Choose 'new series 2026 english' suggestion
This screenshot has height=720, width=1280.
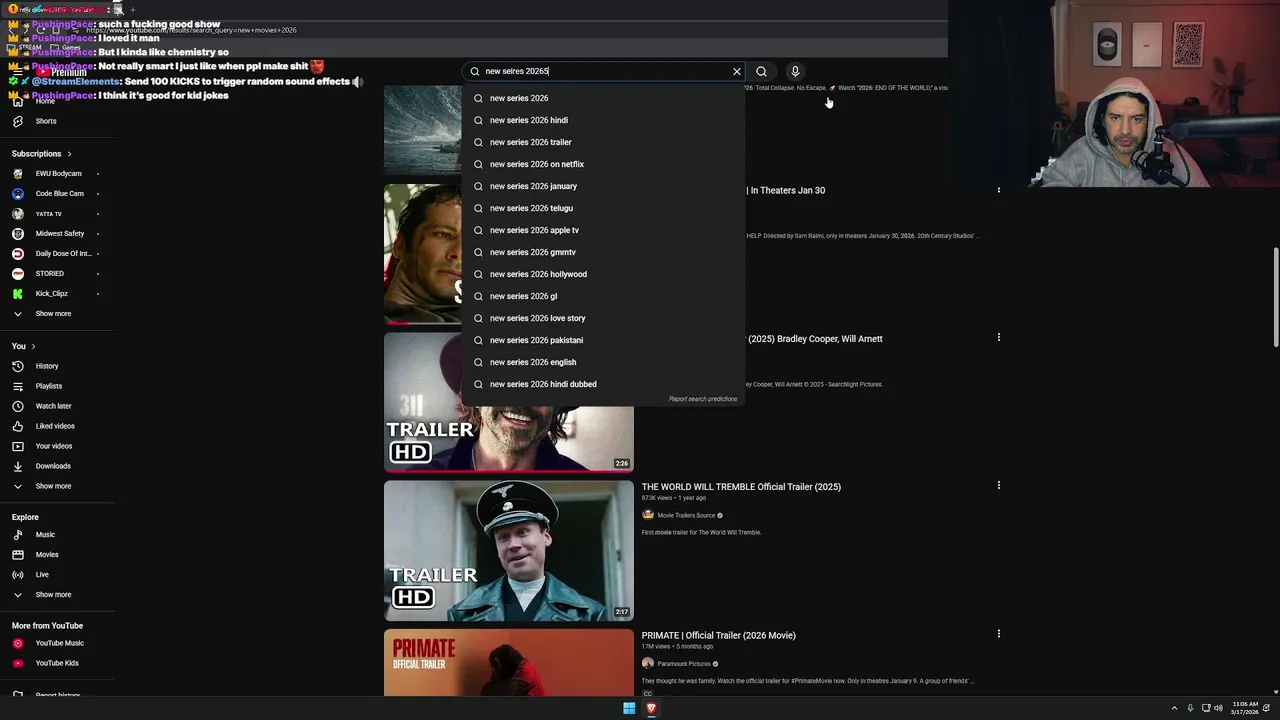click(x=604, y=362)
